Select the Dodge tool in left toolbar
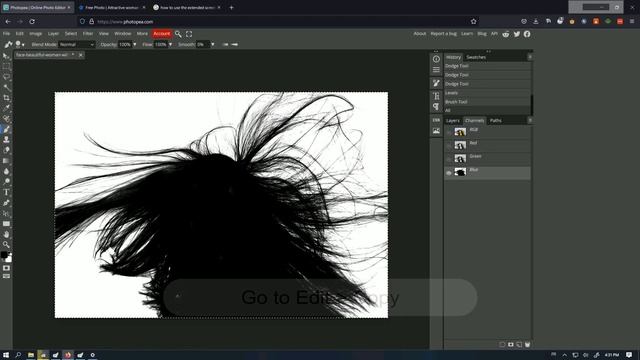This screenshot has height=360, width=640. pos(6,182)
